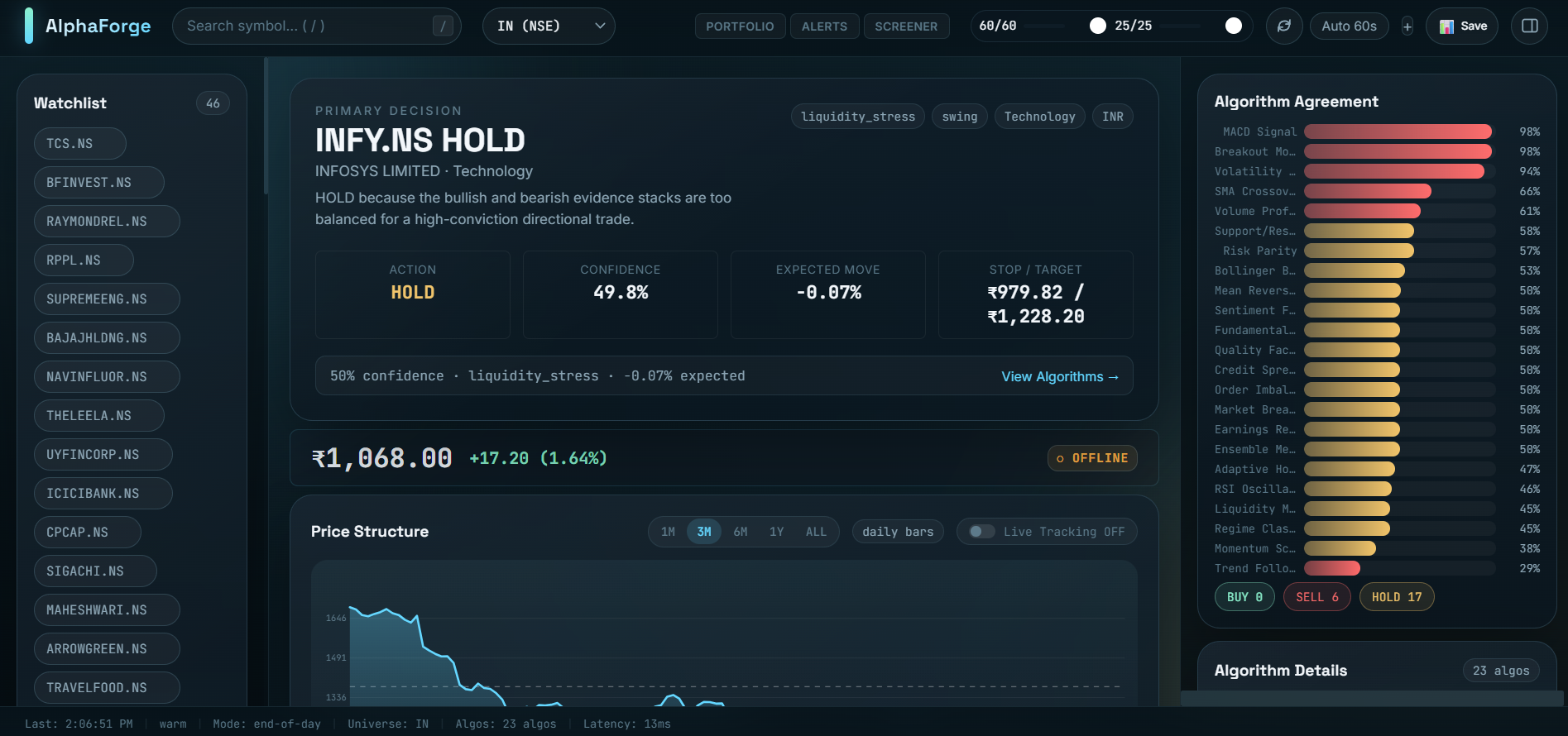This screenshot has width=1568, height=736.
Task: Select SUPREMEENG.NS in the watchlist
Action: [x=107, y=299]
